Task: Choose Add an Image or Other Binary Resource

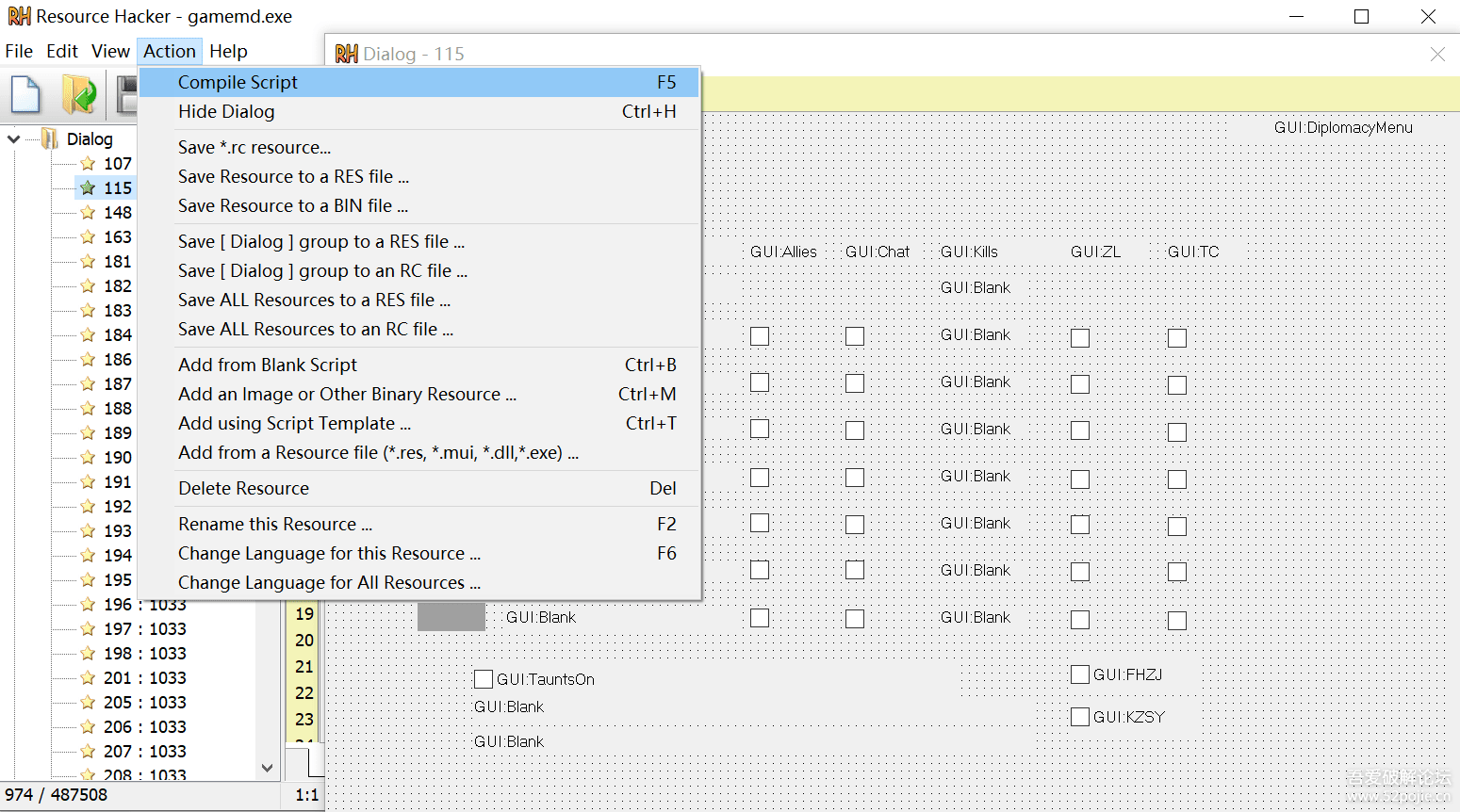Action: 419,394
